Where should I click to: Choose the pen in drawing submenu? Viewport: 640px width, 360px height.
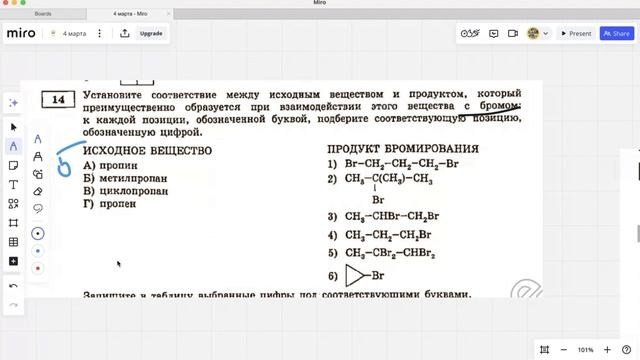coord(38,139)
